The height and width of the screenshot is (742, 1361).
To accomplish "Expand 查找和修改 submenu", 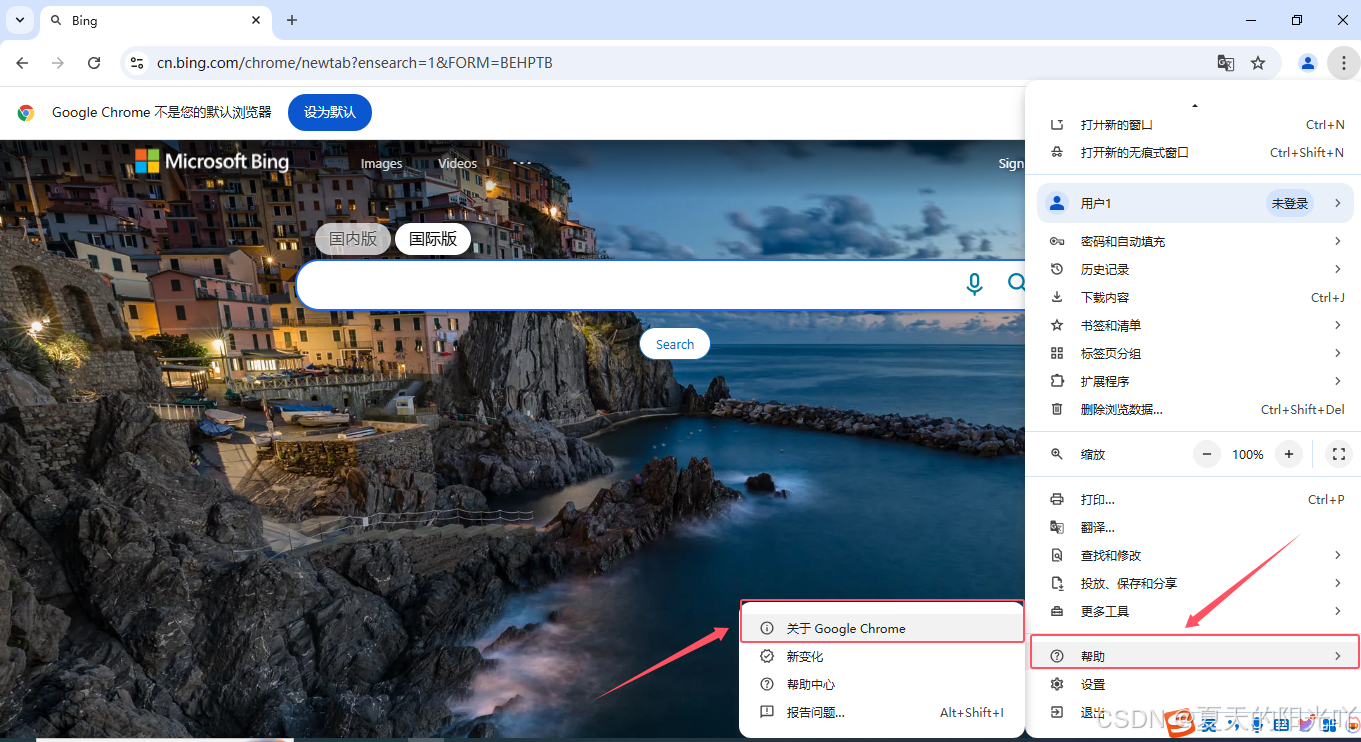I will pos(1193,555).
